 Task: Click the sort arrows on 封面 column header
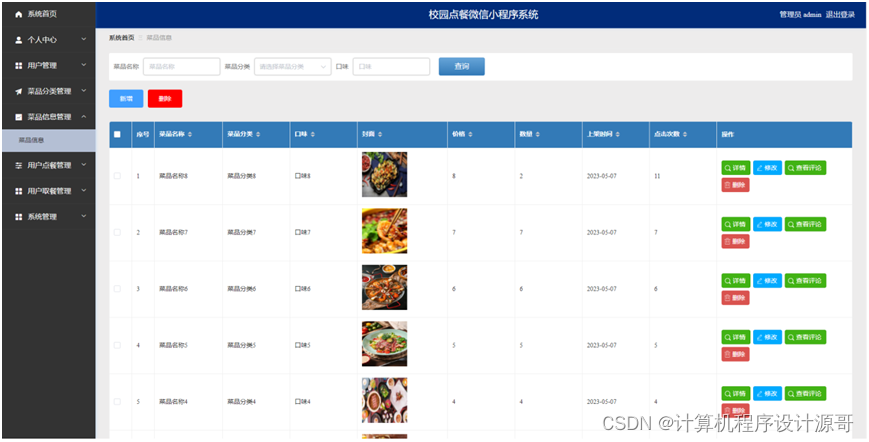(380, 135)
